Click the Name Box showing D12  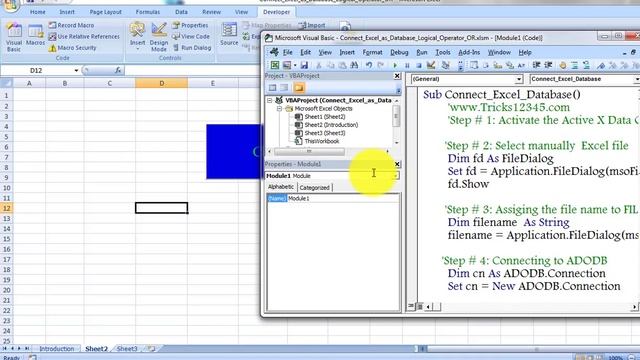coord(36,71)
